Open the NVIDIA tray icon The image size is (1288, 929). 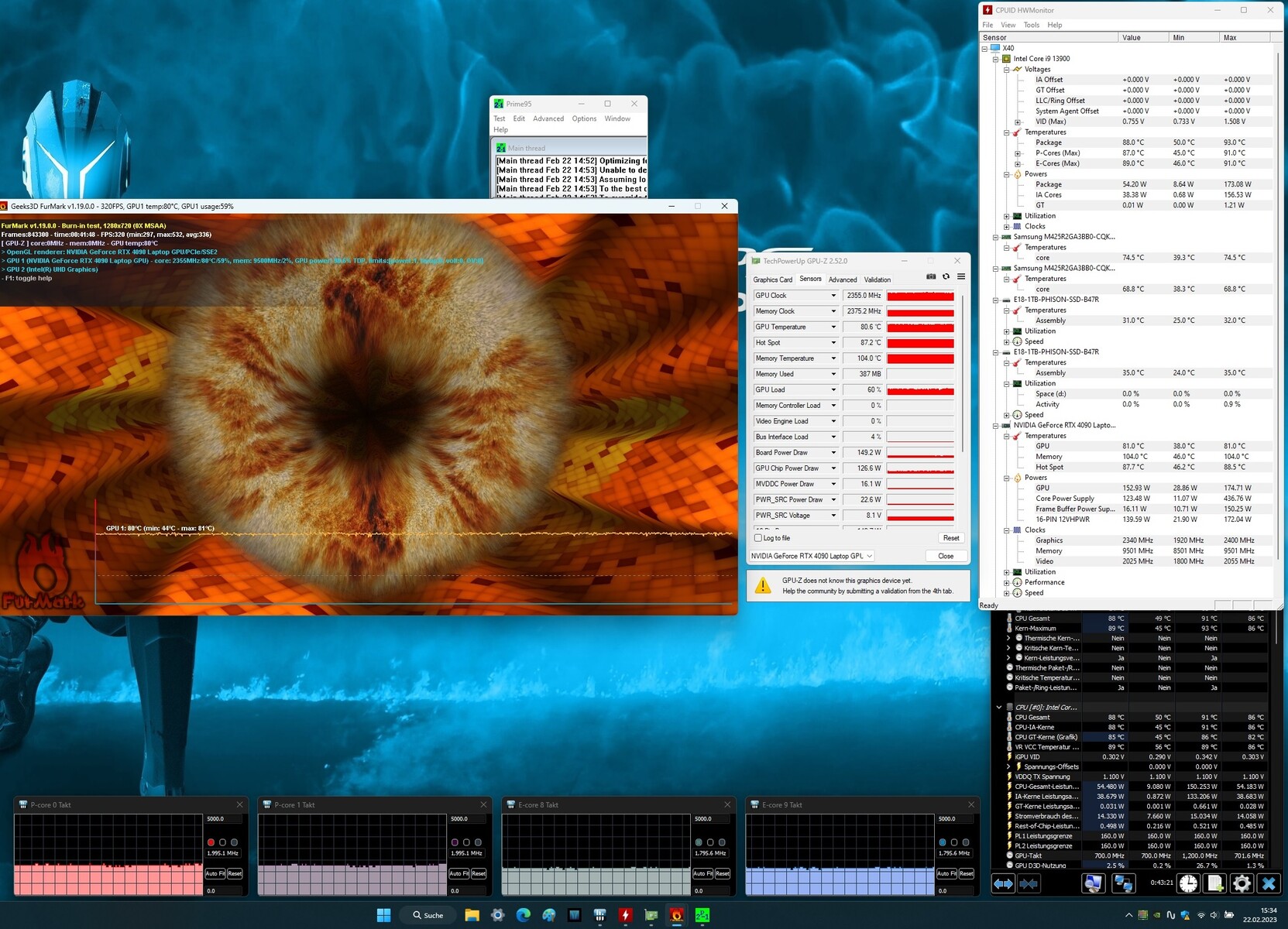(1157, 915)
